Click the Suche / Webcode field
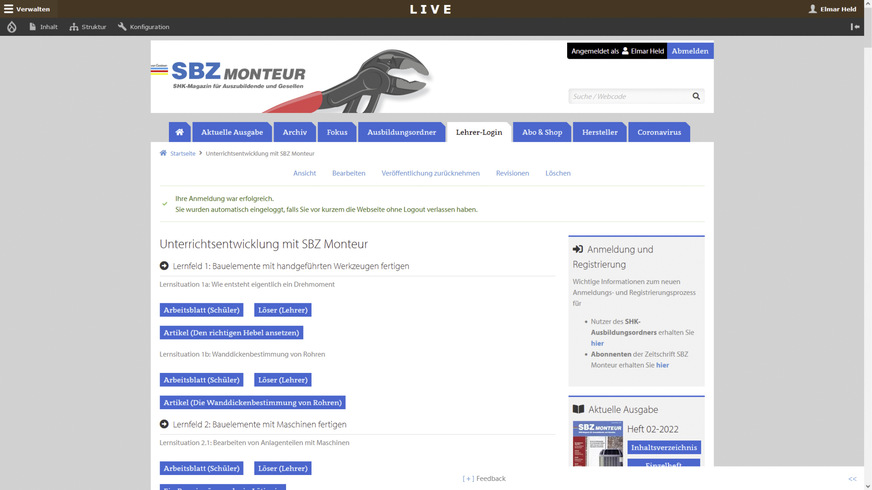Image resolution: width=872 pixels, height=490 pixels. [628, 97]
